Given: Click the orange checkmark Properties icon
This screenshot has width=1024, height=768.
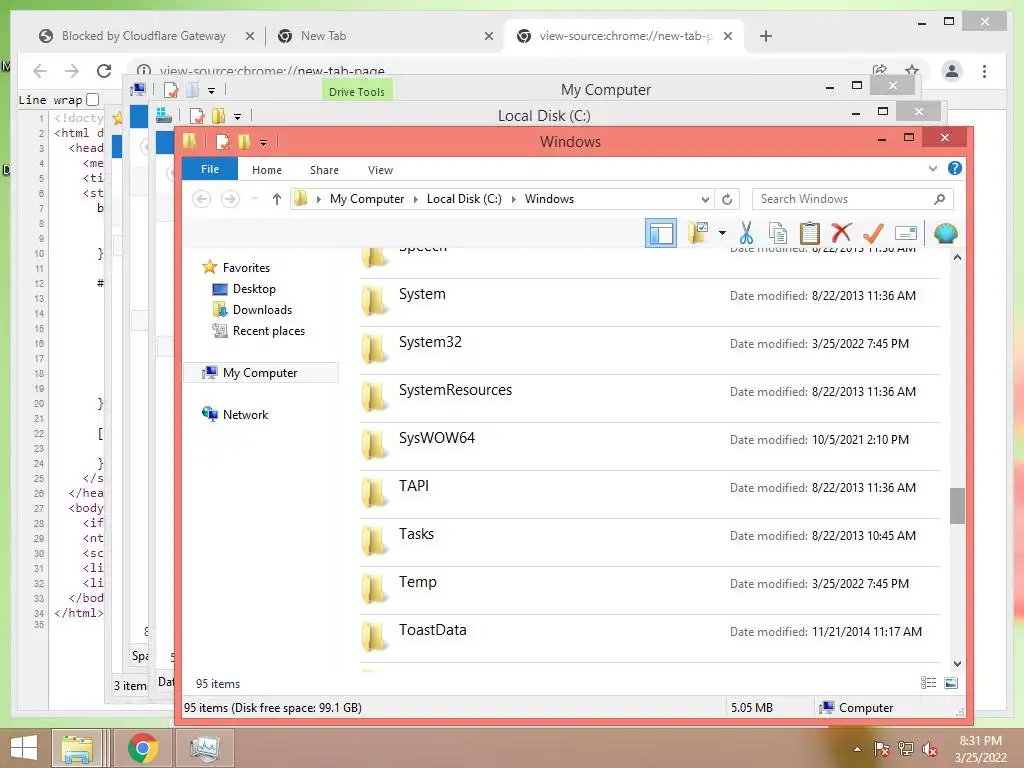Looking at the screenshot, I should tap(873, 232).
